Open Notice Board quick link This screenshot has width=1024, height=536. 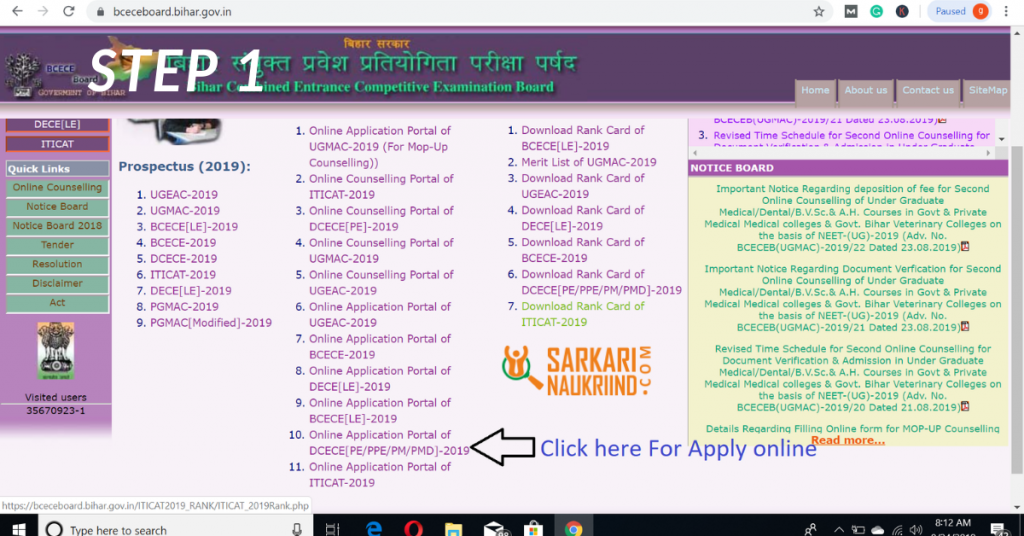(x=57, y=206)
